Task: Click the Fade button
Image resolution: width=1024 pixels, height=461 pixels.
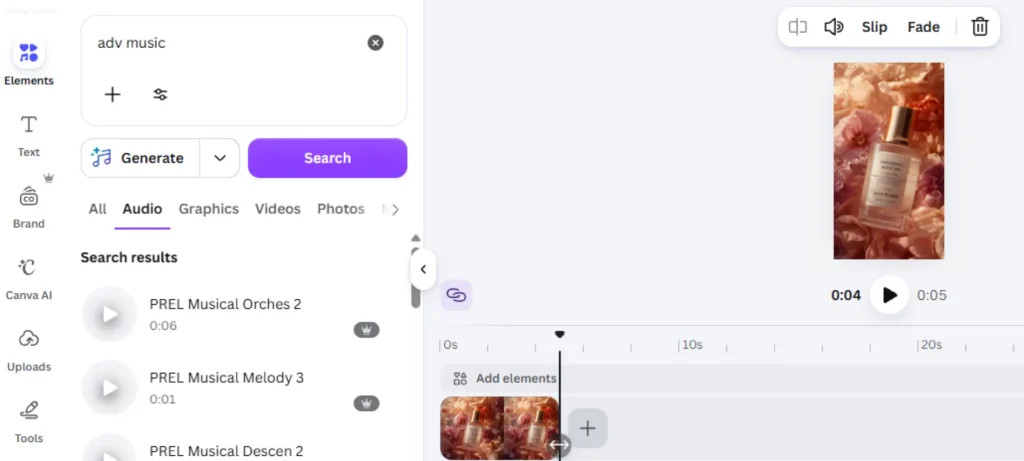Action: (x=923, y=27)
